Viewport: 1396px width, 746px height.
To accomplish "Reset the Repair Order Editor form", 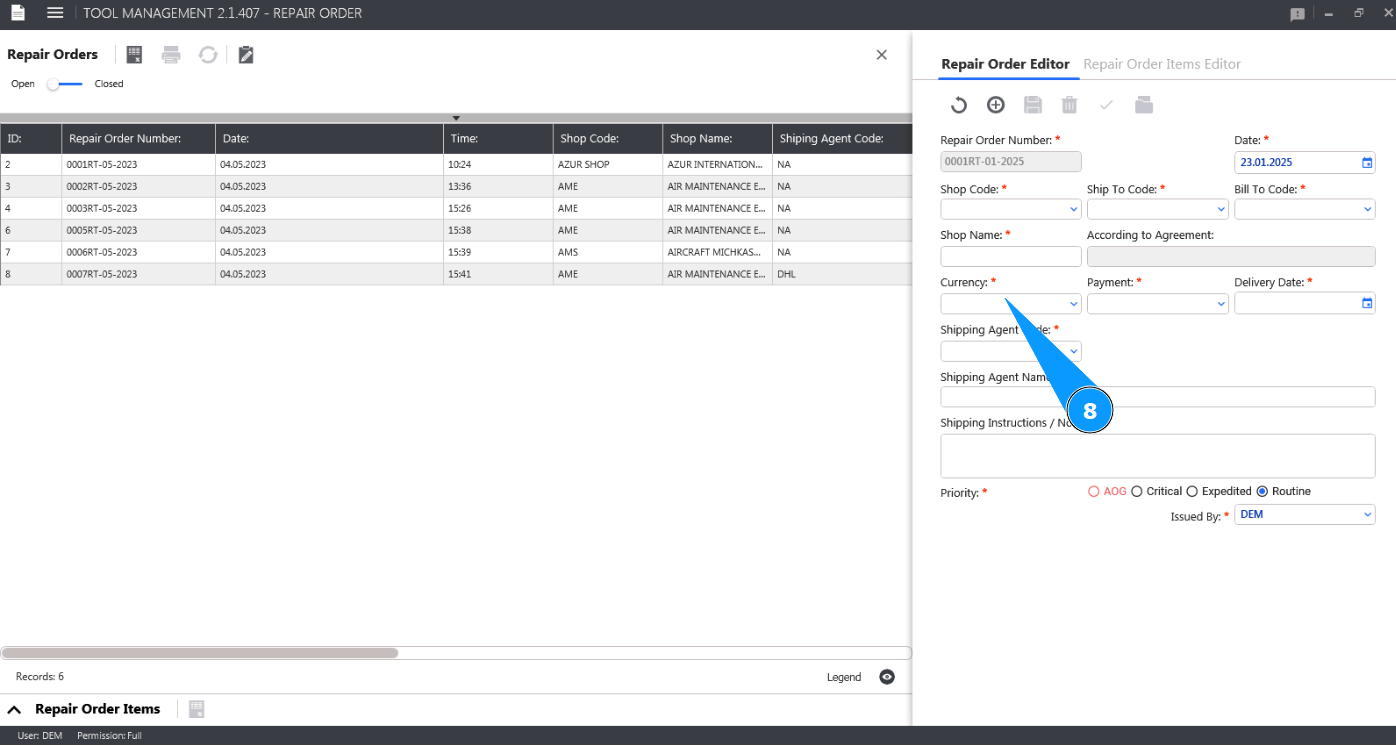I will click(958, 105).
